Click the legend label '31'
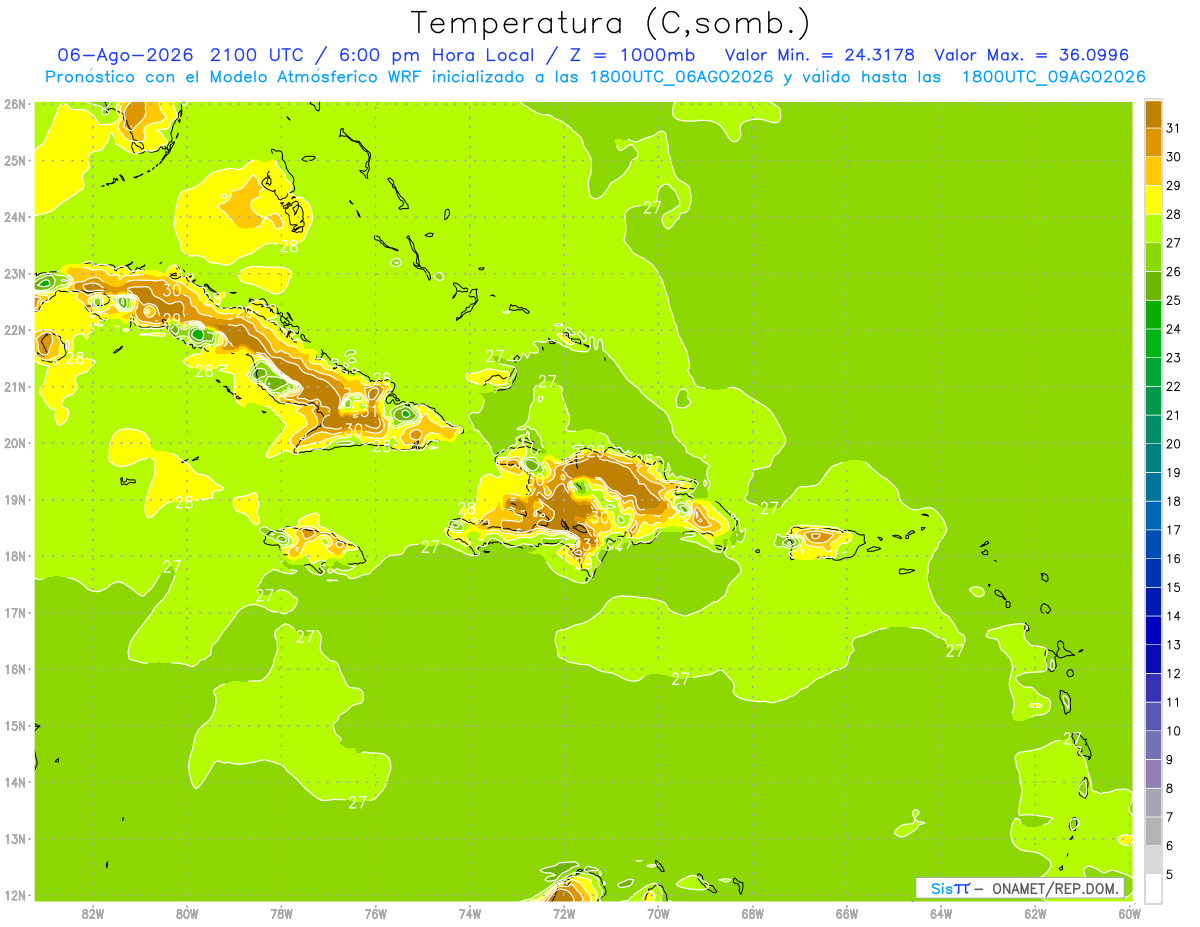 click(x=1174, y=128)
